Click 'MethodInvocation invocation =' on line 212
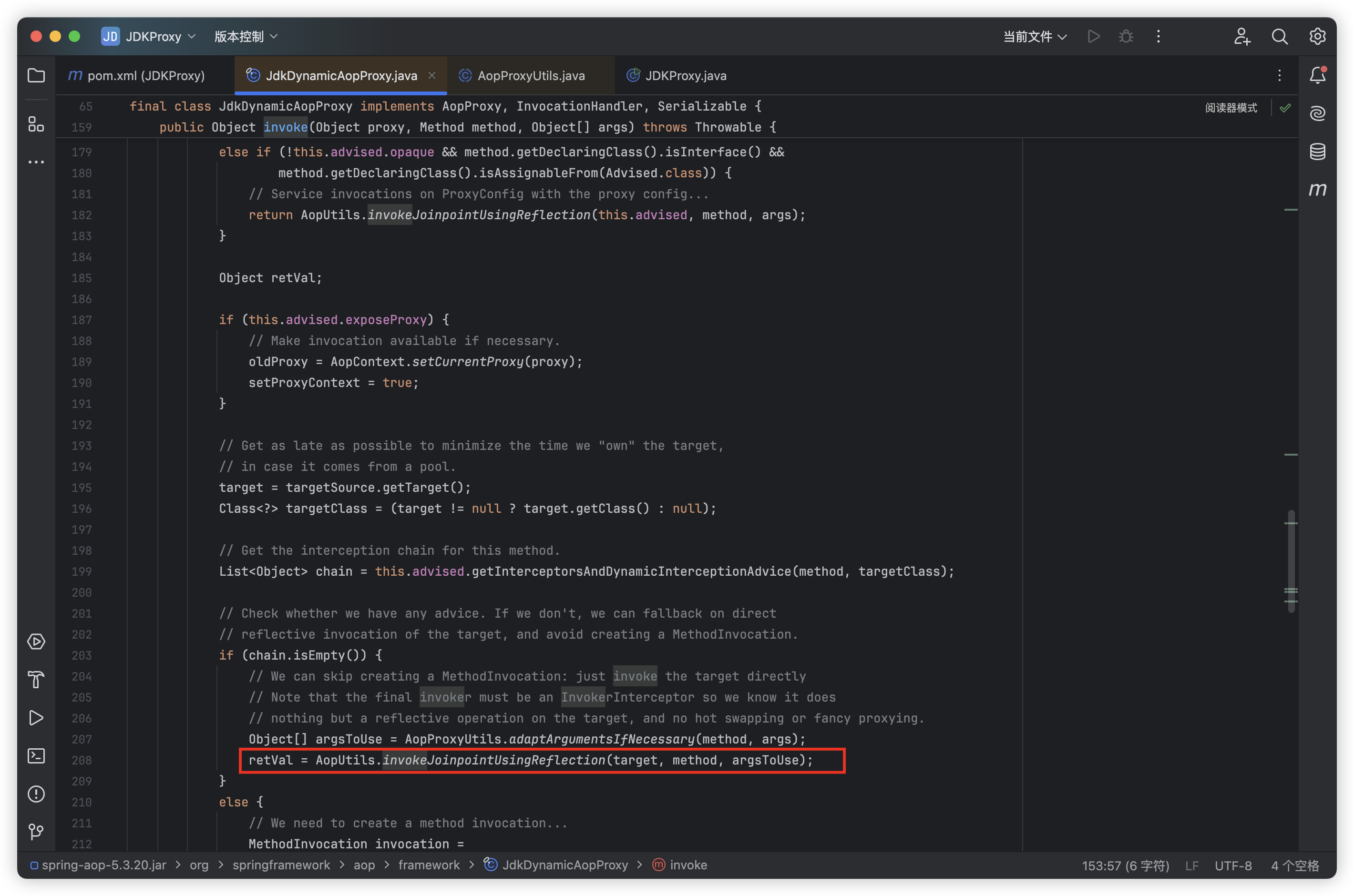1354x896 pixels. coord(356,844)
